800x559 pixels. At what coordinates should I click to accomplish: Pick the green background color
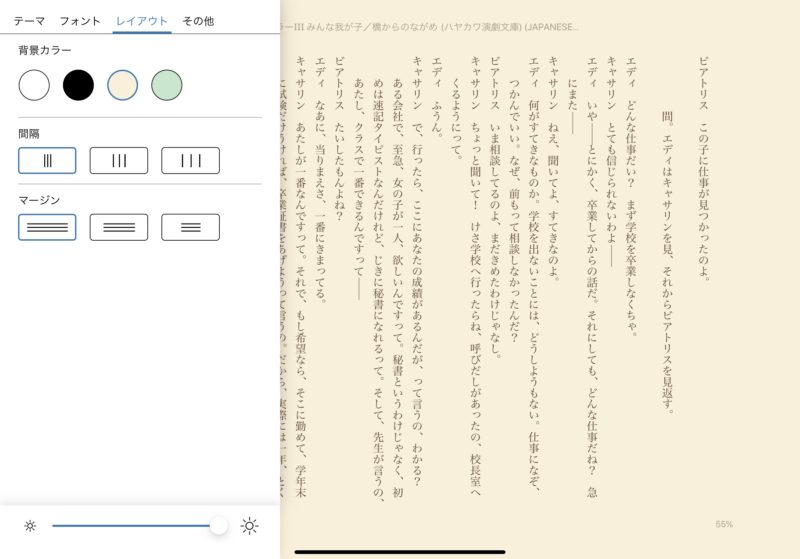click(167, 85)
